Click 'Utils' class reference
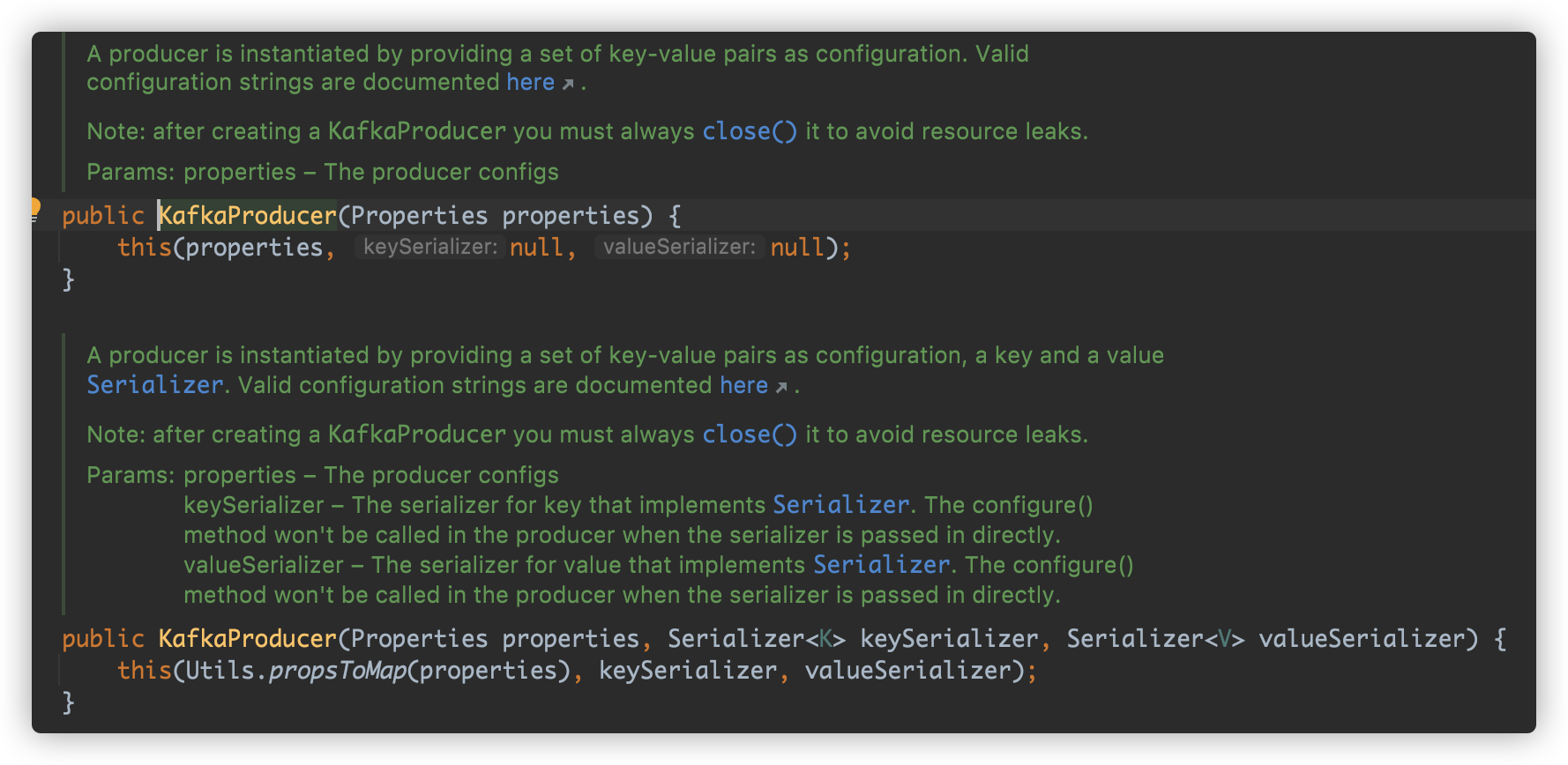The width and height of the screenshot is (1568, 765). [220, 671]
